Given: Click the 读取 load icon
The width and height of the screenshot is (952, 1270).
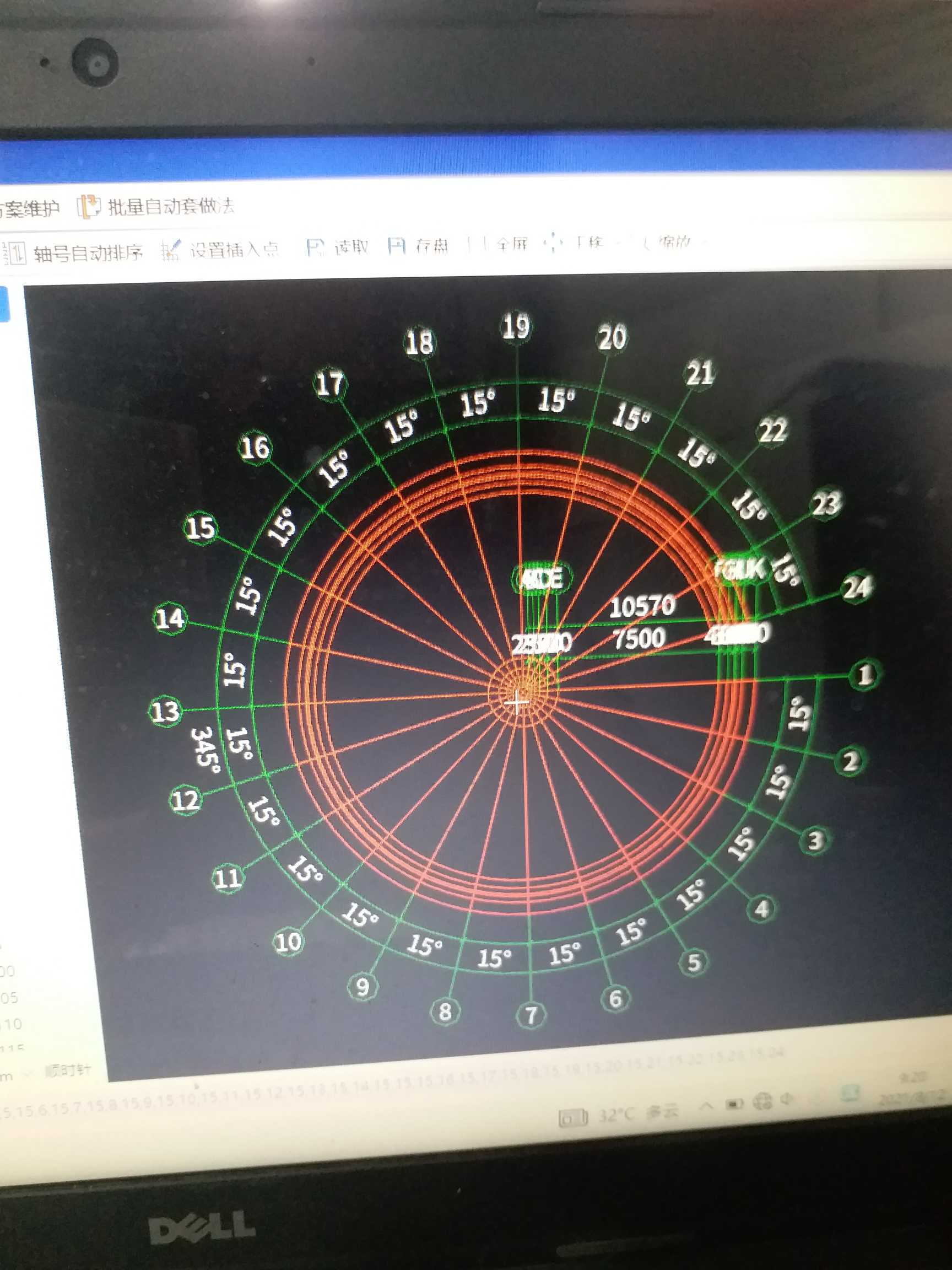Looking at the screenshot, I should pyautogui.click(x=316, y=247).
